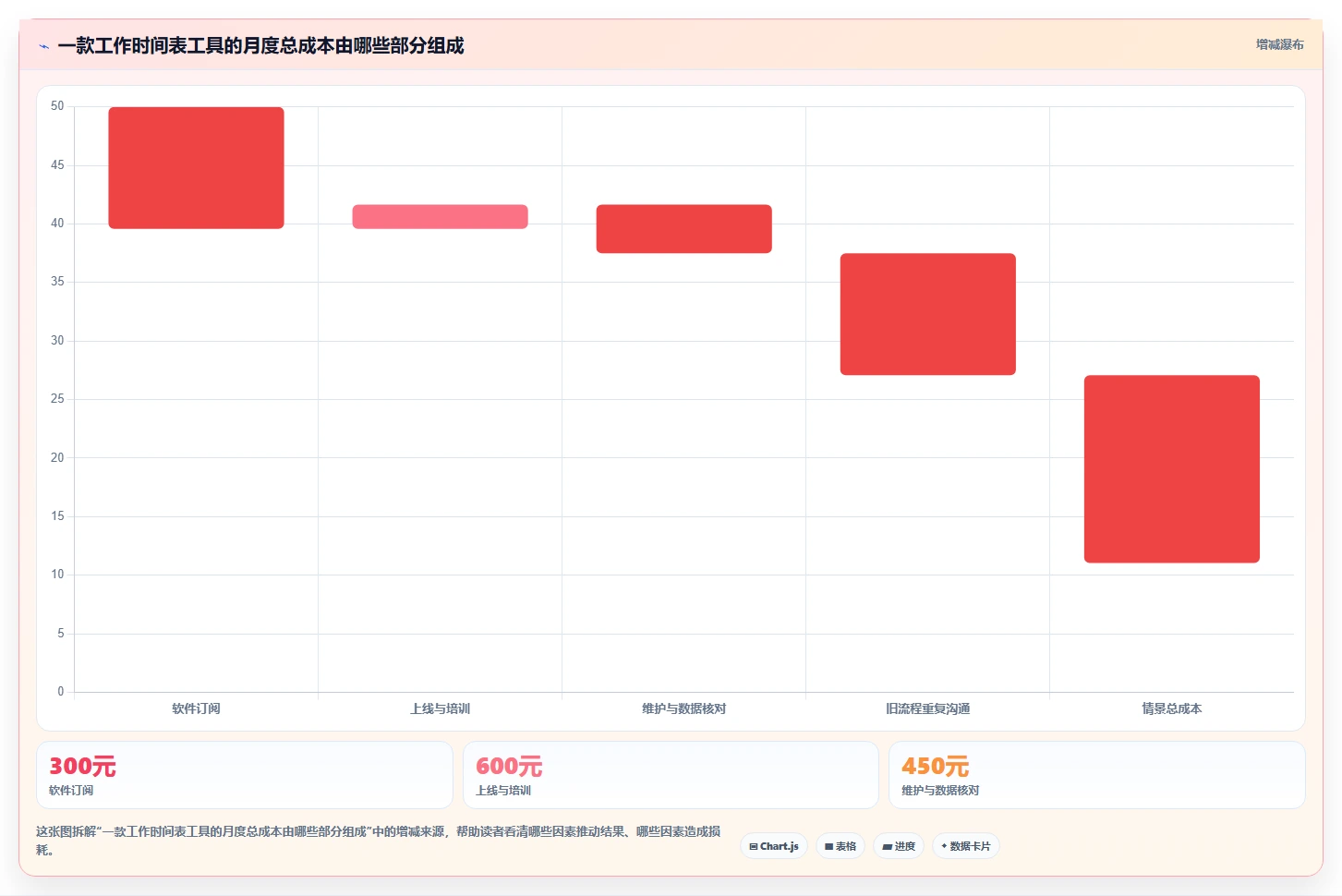Select the 情景总成本 waterfall bar

(x=1171, y=469)
